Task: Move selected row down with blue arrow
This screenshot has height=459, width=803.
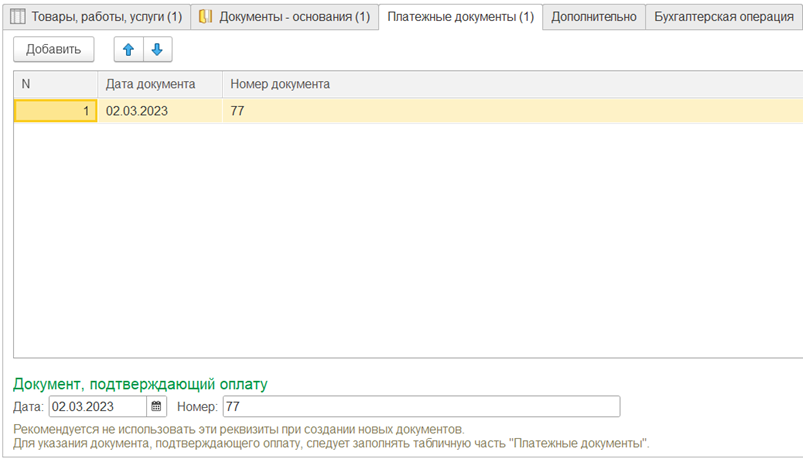Action: [x=158, y=49]
